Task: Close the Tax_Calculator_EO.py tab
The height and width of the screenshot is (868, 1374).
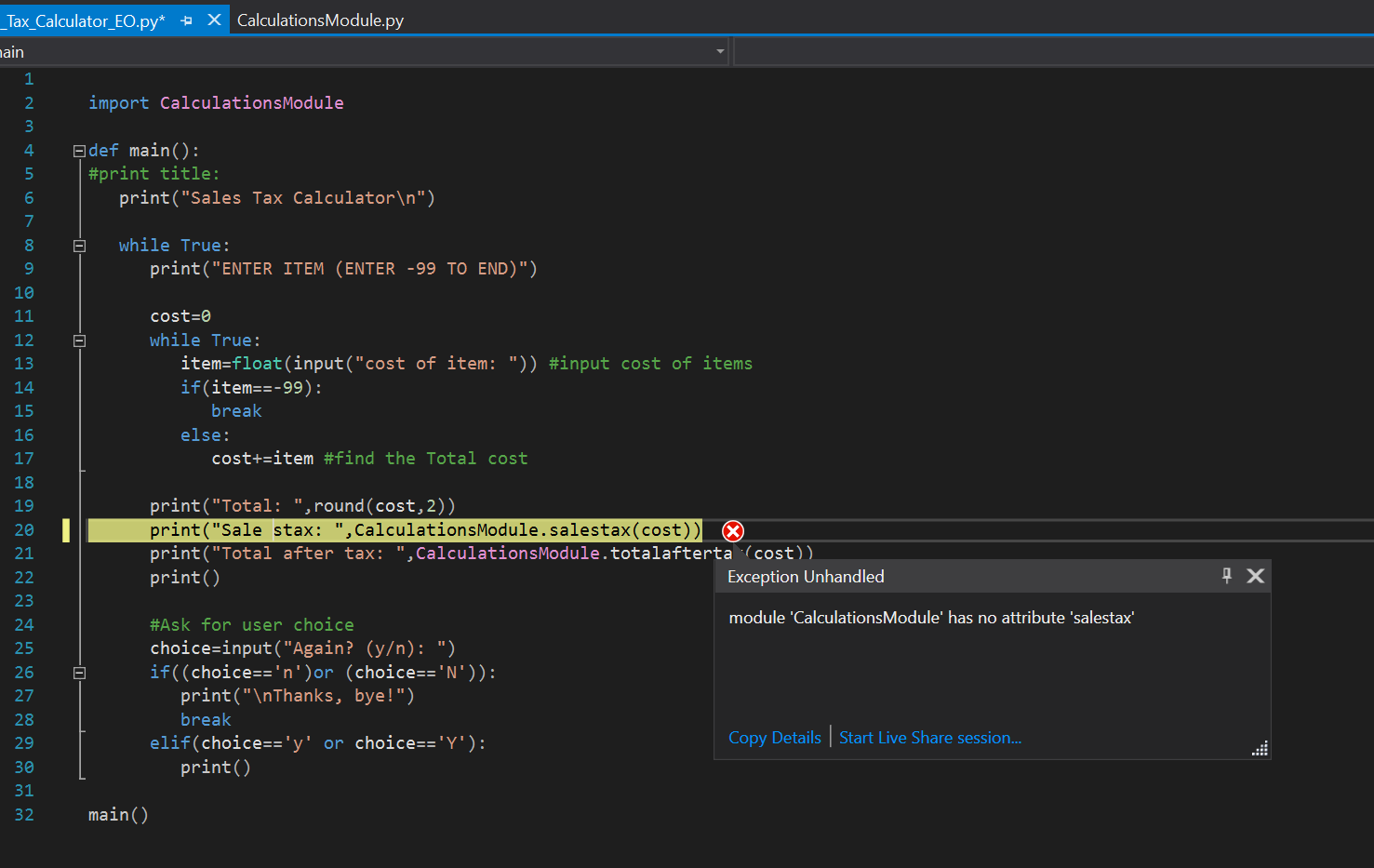Action: [x=214, y=20]
